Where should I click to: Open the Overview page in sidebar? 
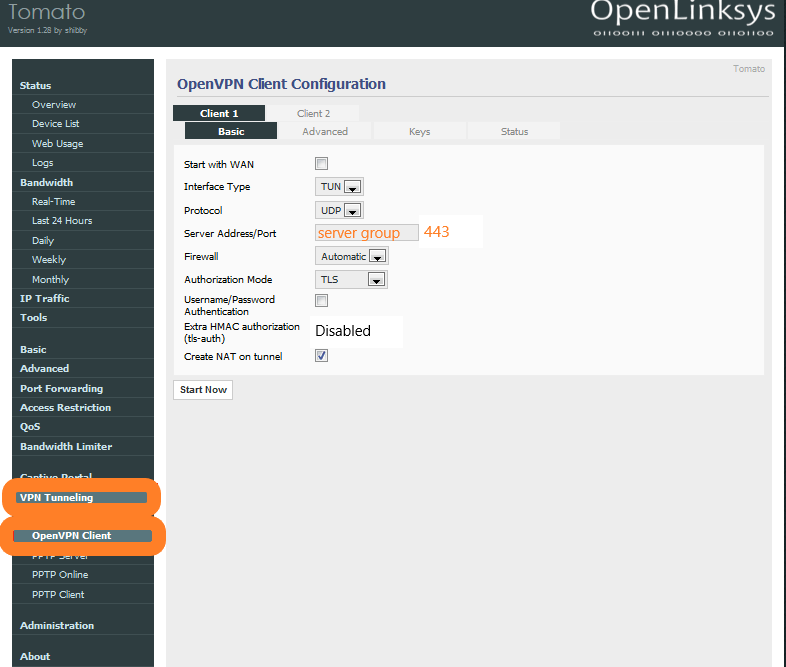point(54,105)
